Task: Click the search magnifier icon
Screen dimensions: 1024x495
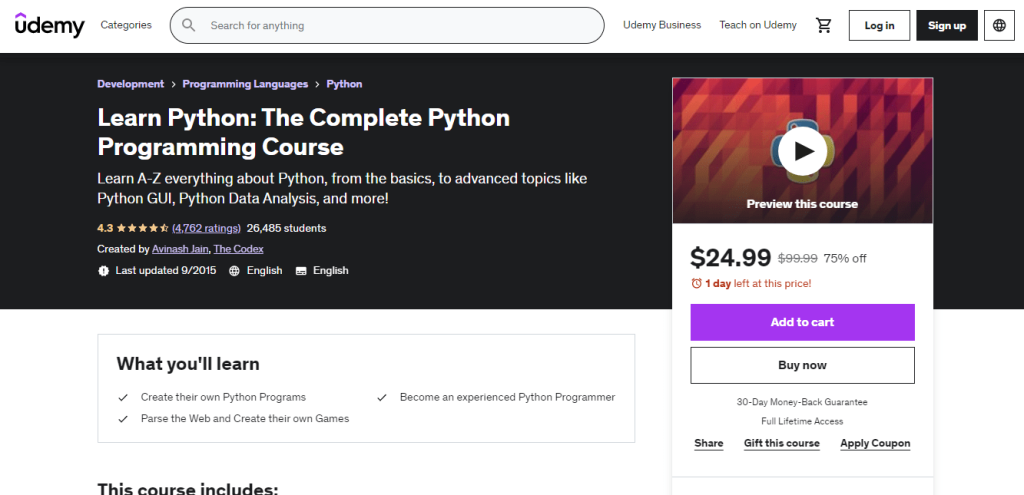Action: point(189,25)
